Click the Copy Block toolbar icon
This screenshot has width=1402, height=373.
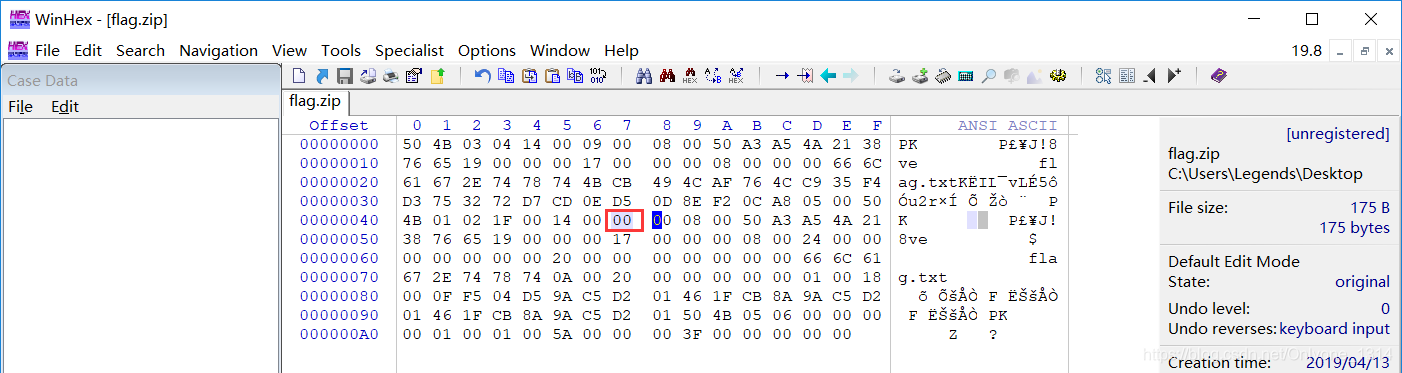pos(505,75)
